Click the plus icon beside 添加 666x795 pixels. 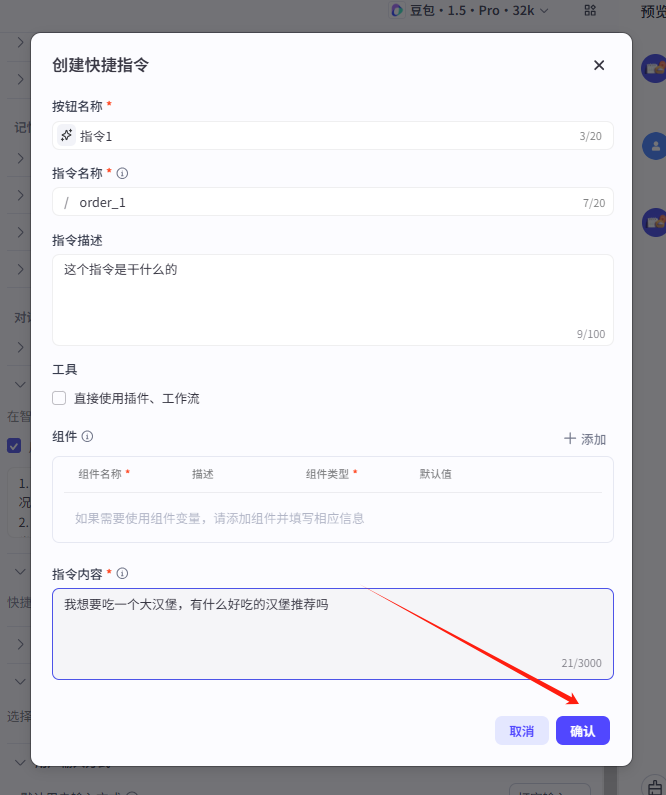(570, 439)
